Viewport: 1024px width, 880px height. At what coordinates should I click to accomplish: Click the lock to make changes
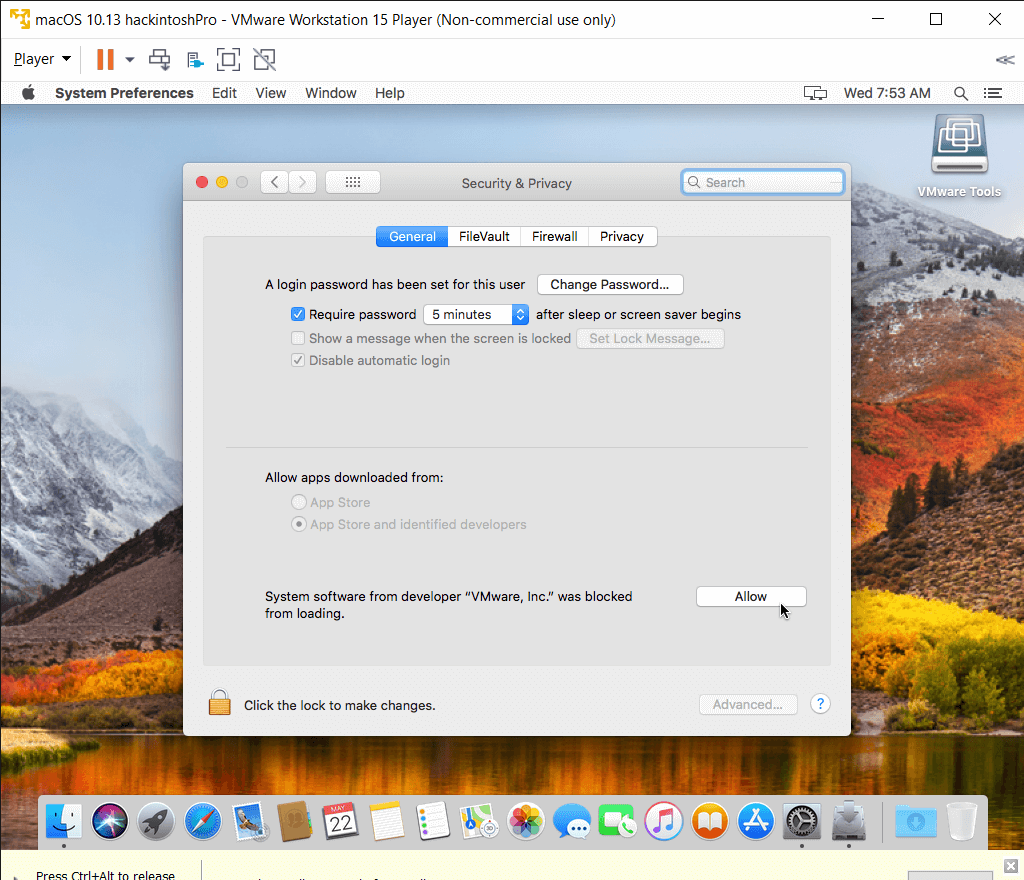219,703
